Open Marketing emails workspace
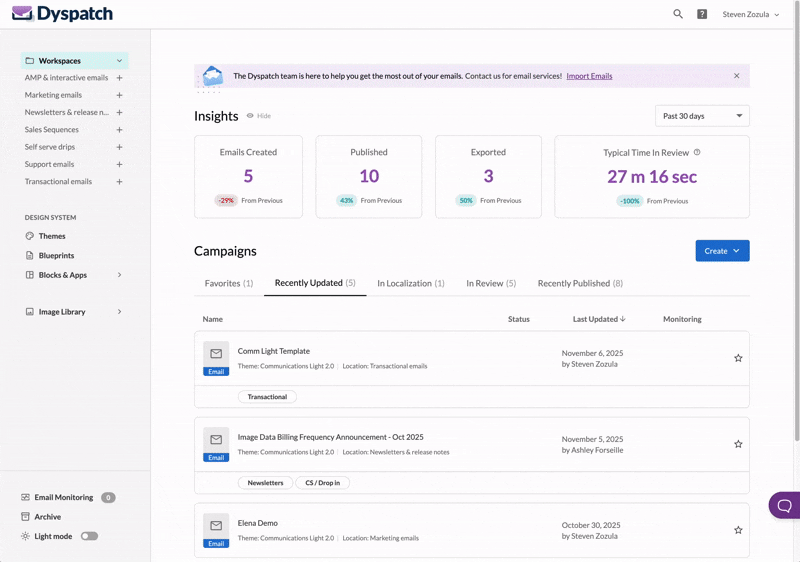This screenshot has height=562, width=800. [x=53, y=95]
